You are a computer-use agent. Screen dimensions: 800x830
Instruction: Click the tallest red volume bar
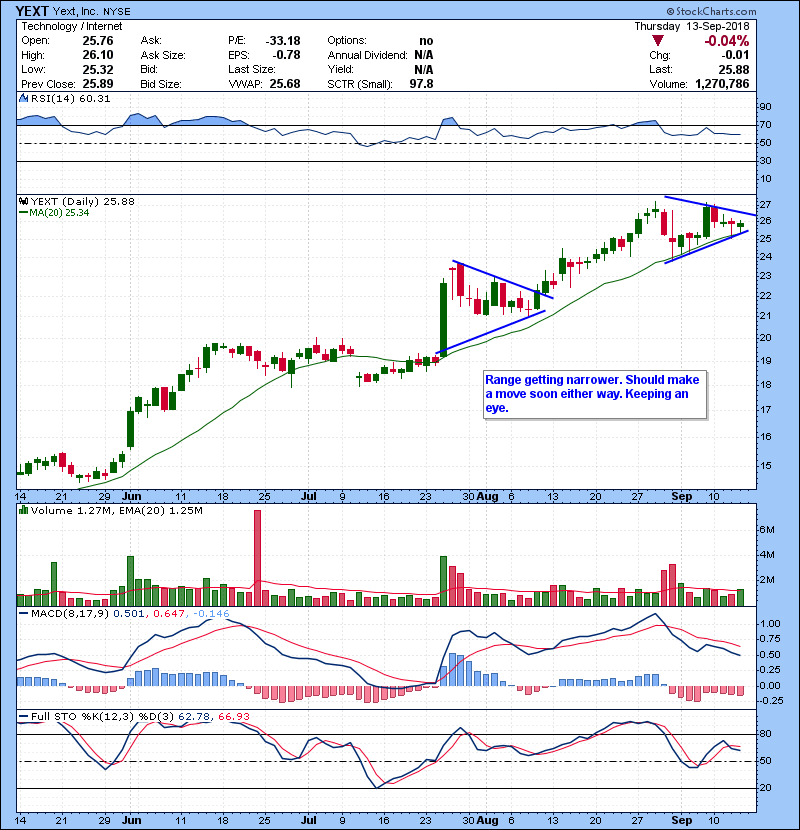257,558
